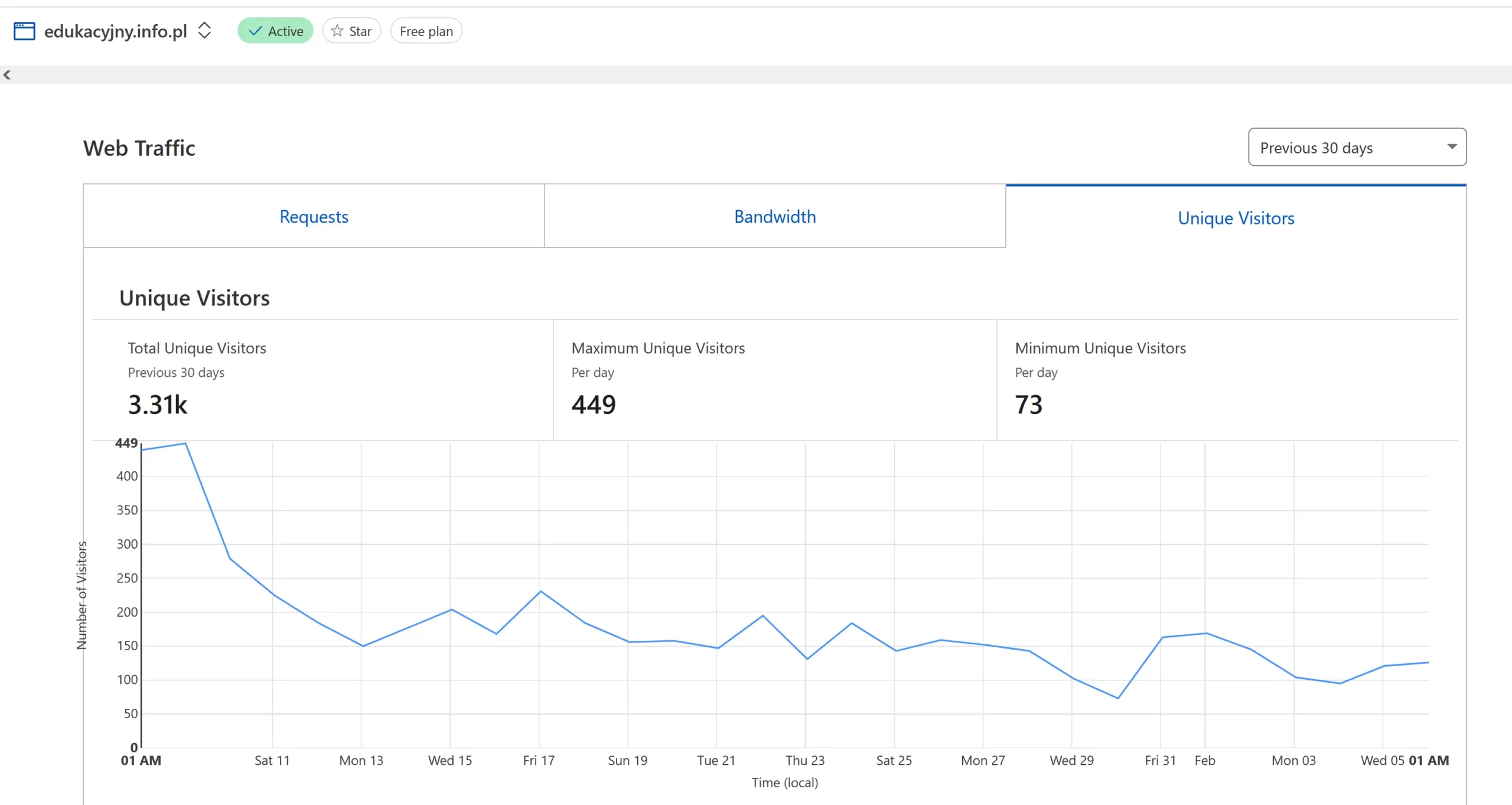Click the Total Unique Visitors 3.31k value
The height and width of the screenshot is (805, 1512).
[158, 405]
